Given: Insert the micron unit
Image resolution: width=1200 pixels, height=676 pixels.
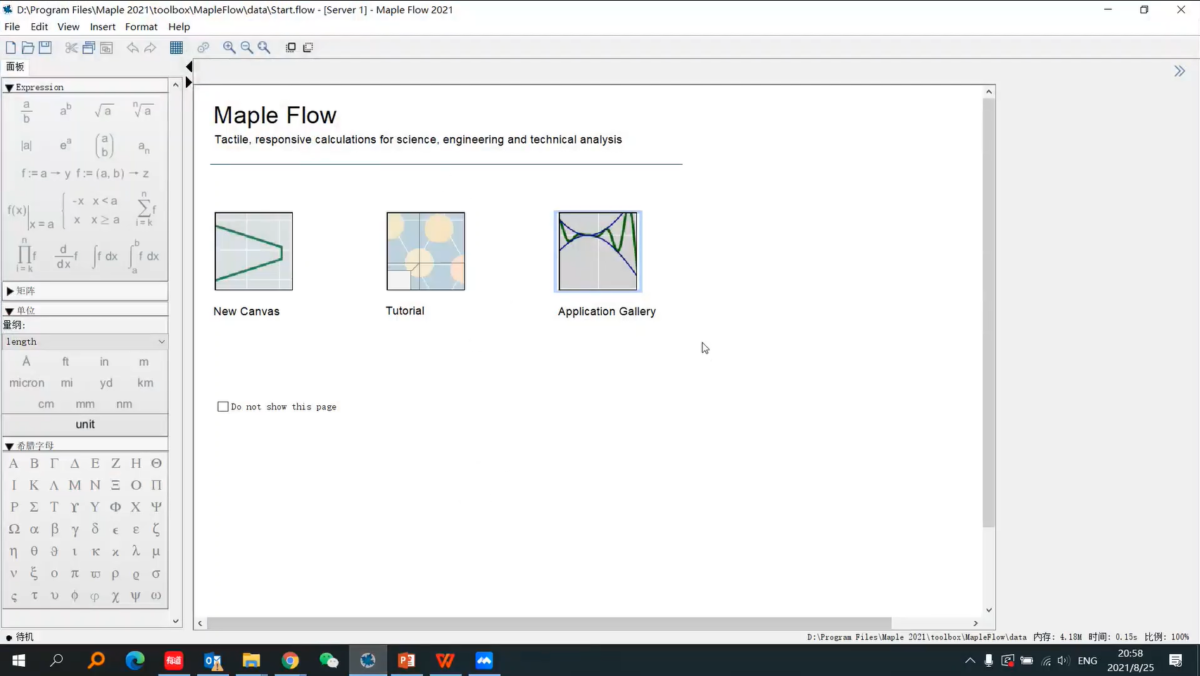Looking at the screenshot, I should pos(27,383).
